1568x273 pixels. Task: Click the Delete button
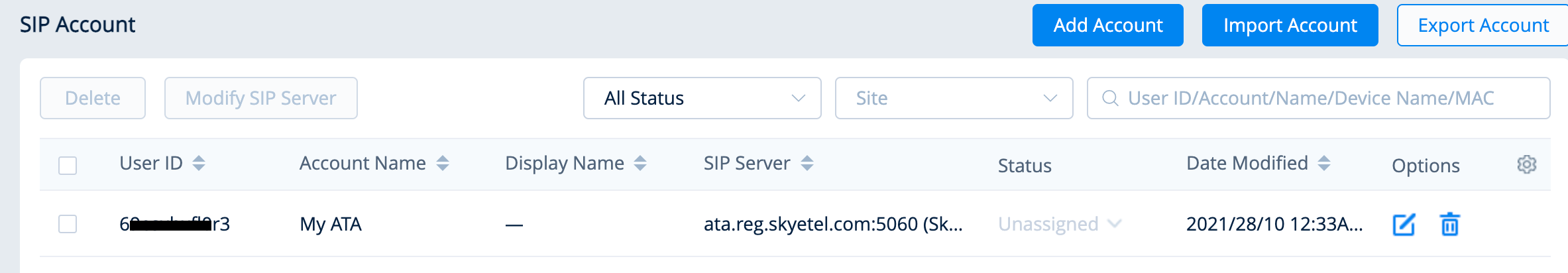(93, 98)
